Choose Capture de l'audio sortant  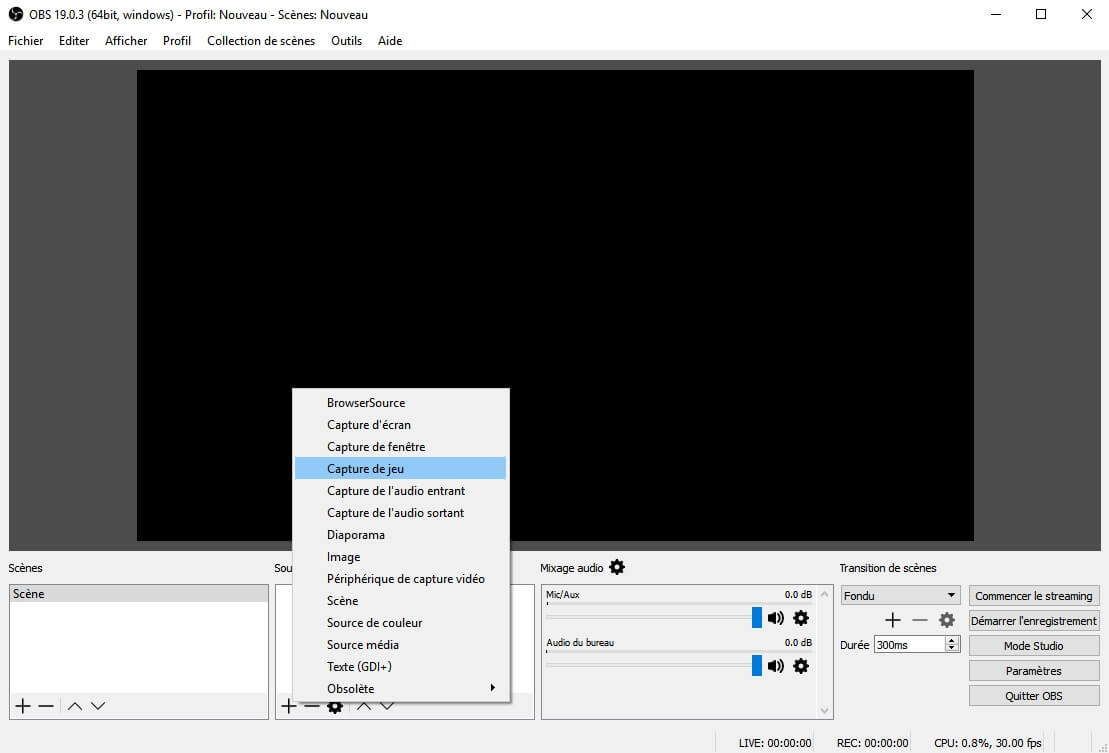(x=400, y=512)
